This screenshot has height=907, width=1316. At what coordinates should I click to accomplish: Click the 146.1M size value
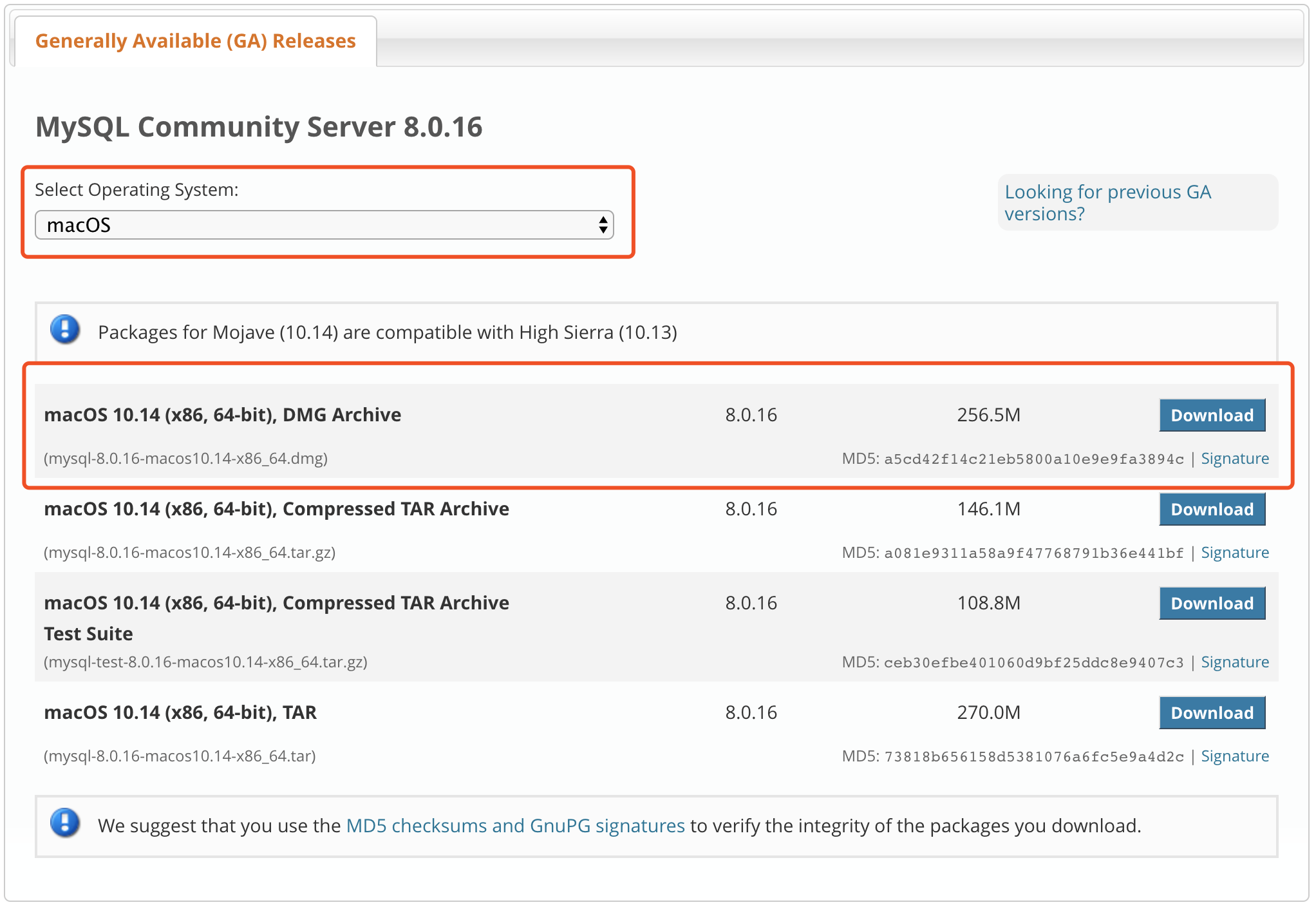[x=989, y=508]
